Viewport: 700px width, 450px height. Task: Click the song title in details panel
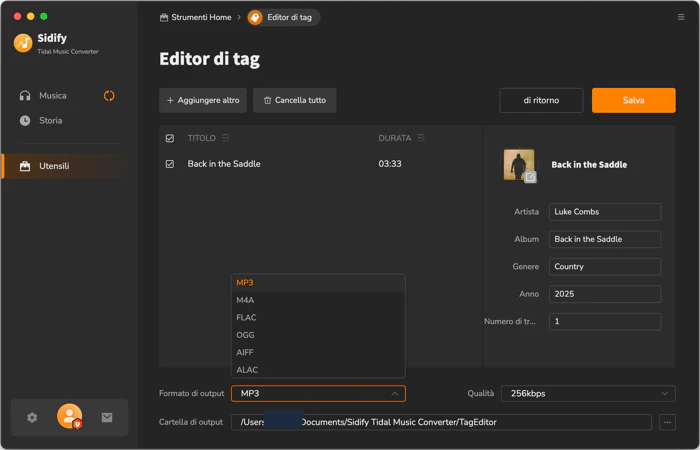tap(589, 165)
